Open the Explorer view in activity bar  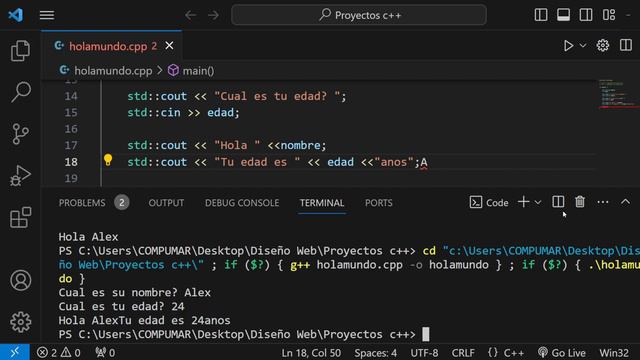[x=20, y=51]
